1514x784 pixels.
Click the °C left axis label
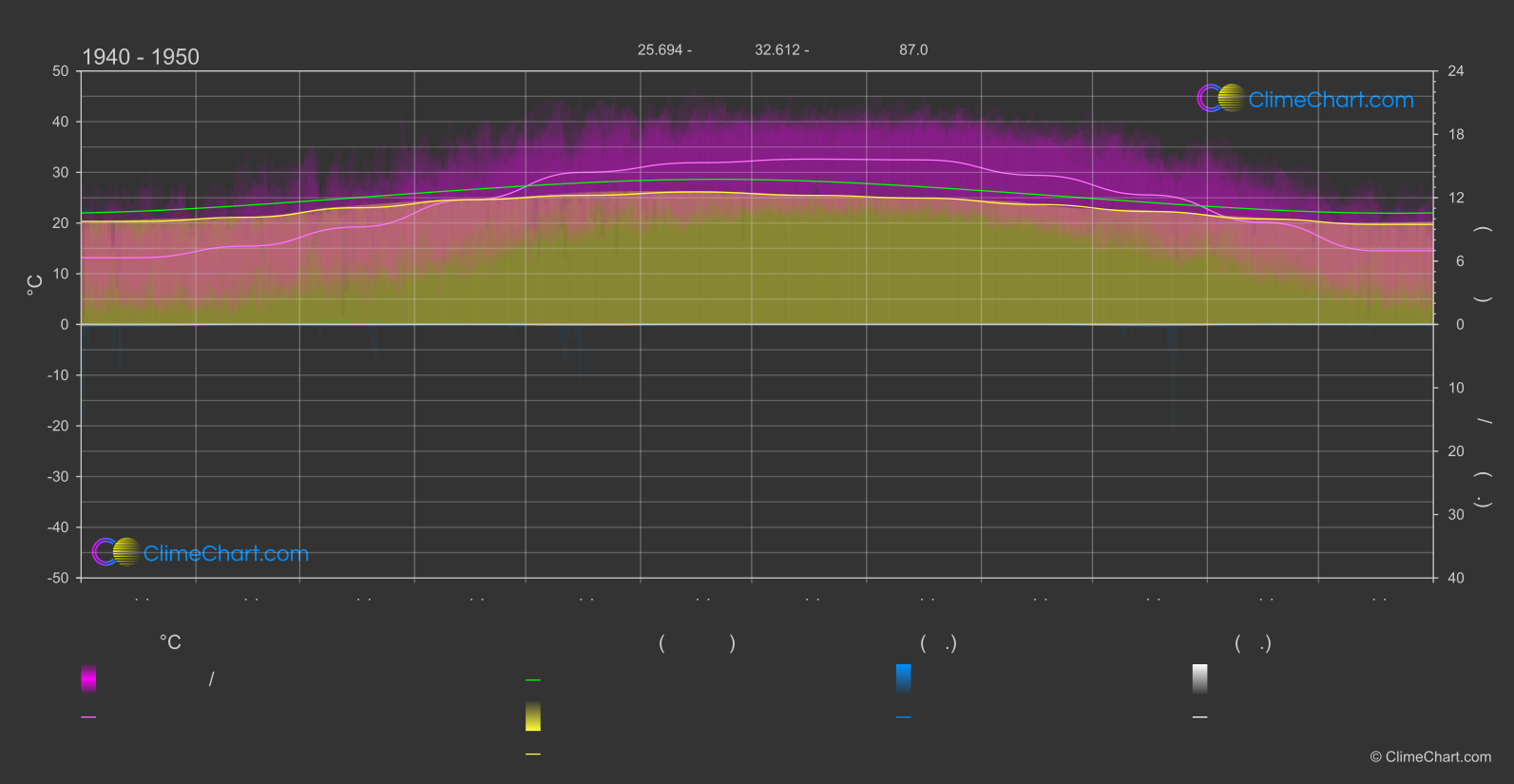35,285
